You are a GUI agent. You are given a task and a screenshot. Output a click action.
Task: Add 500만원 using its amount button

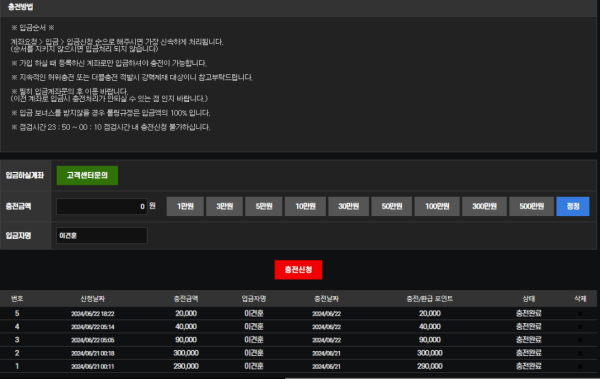(x=532, y=206)
